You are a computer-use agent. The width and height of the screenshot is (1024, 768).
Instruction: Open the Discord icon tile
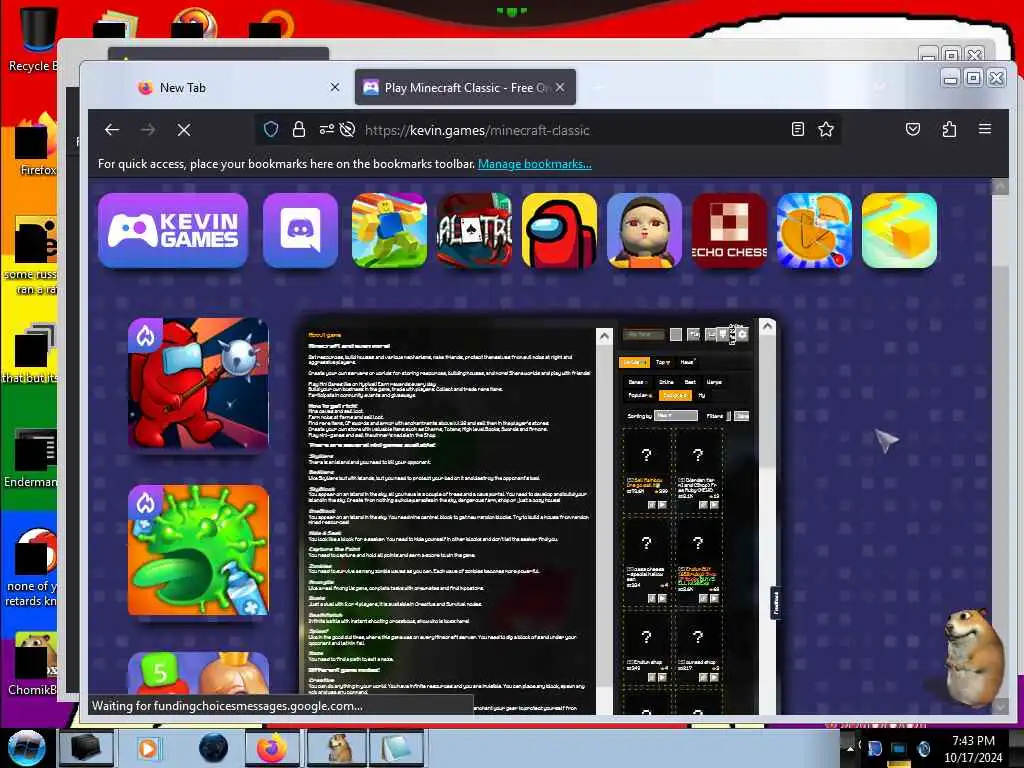click(300, 231)
